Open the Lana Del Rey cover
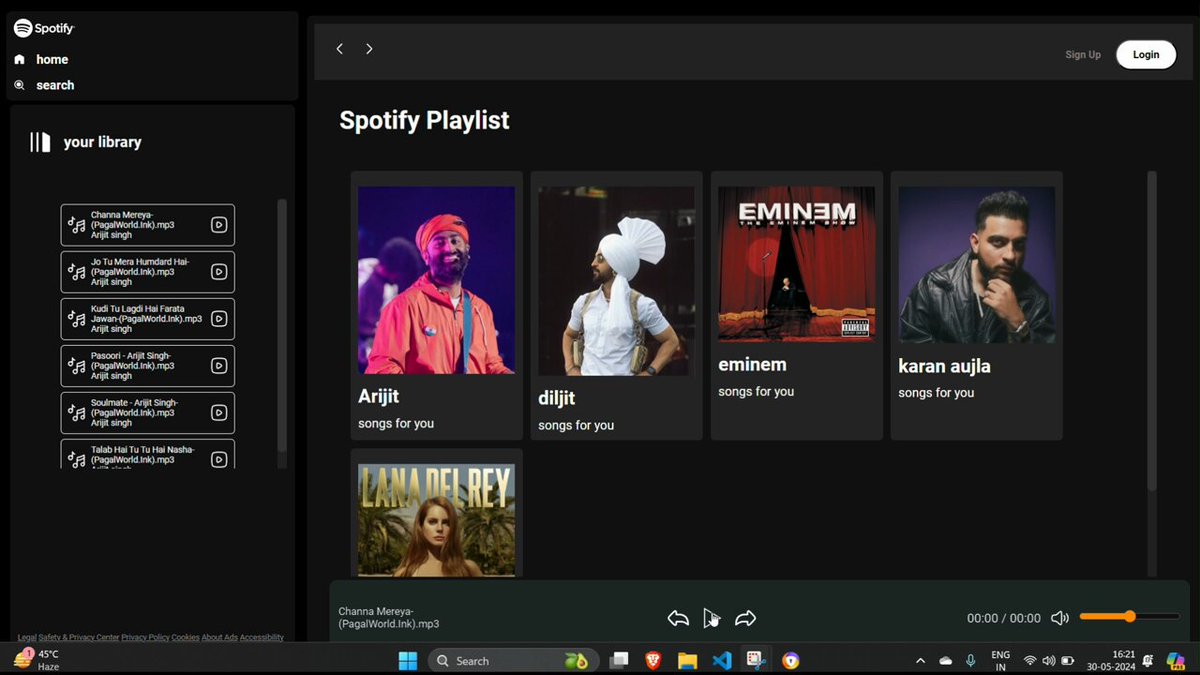The width and height of the screenshot is (1200, 675). pos(437,520)
